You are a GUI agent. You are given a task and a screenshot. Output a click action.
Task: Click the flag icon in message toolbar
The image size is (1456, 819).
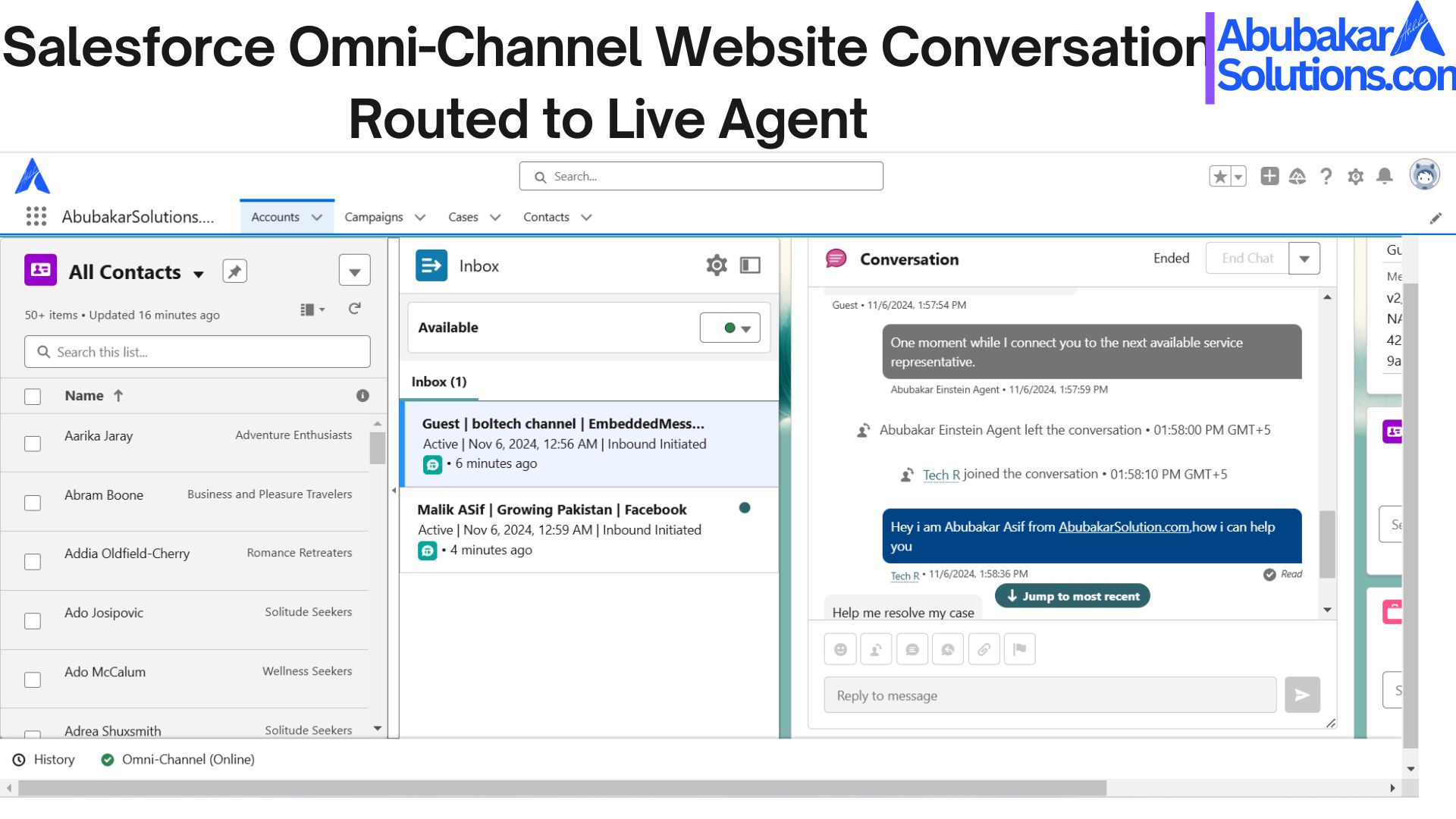pos(1019,650)
